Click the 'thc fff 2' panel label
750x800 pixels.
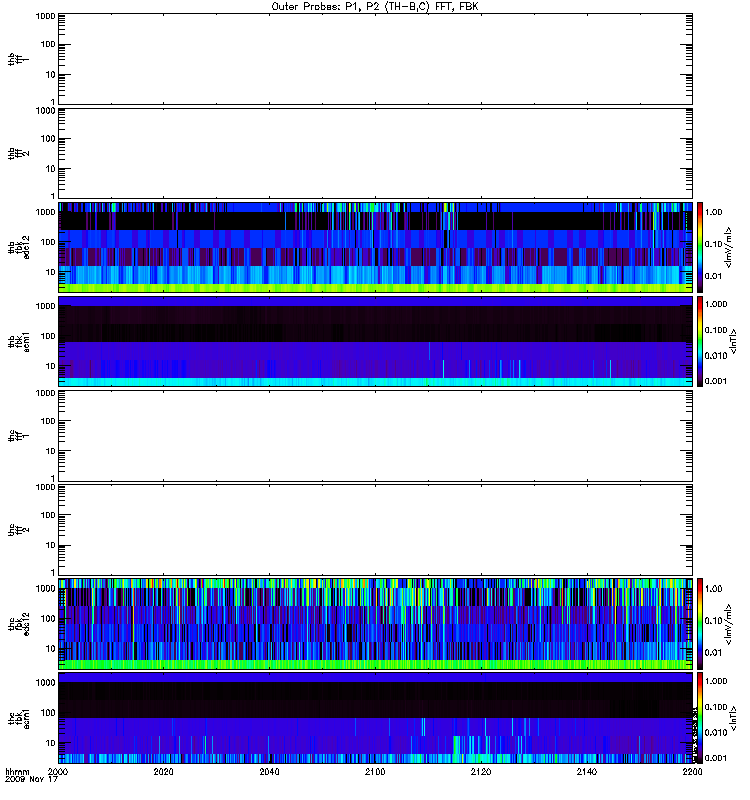[x=18, y=530]
